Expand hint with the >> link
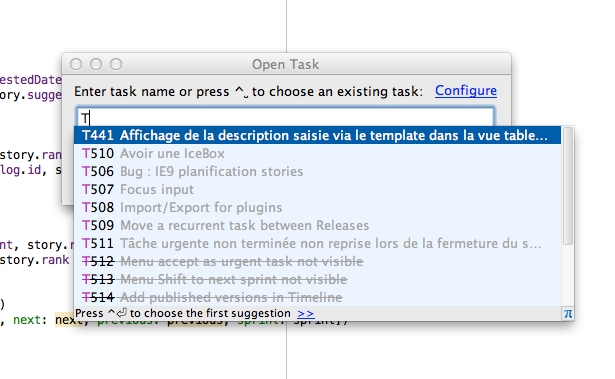Viewport: 615px width, 379px height. pos(306,313)
